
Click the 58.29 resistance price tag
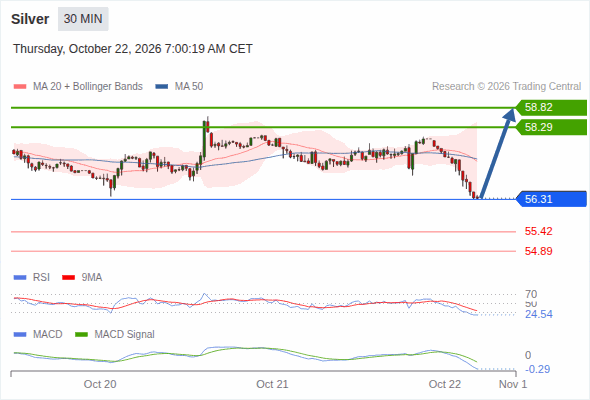click(x=551, y=127)
